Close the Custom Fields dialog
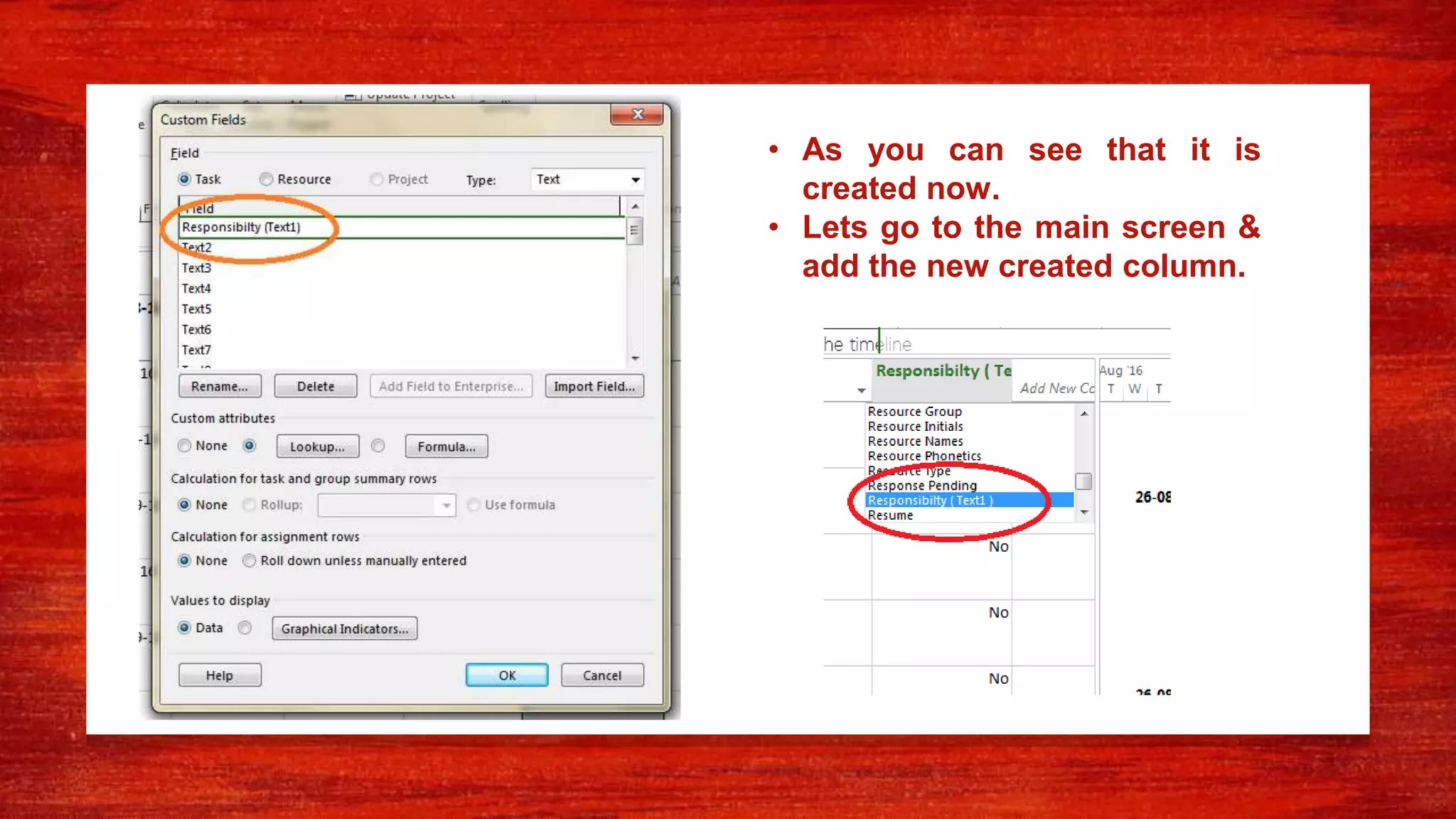The image size is (1456, 819). 637,114
